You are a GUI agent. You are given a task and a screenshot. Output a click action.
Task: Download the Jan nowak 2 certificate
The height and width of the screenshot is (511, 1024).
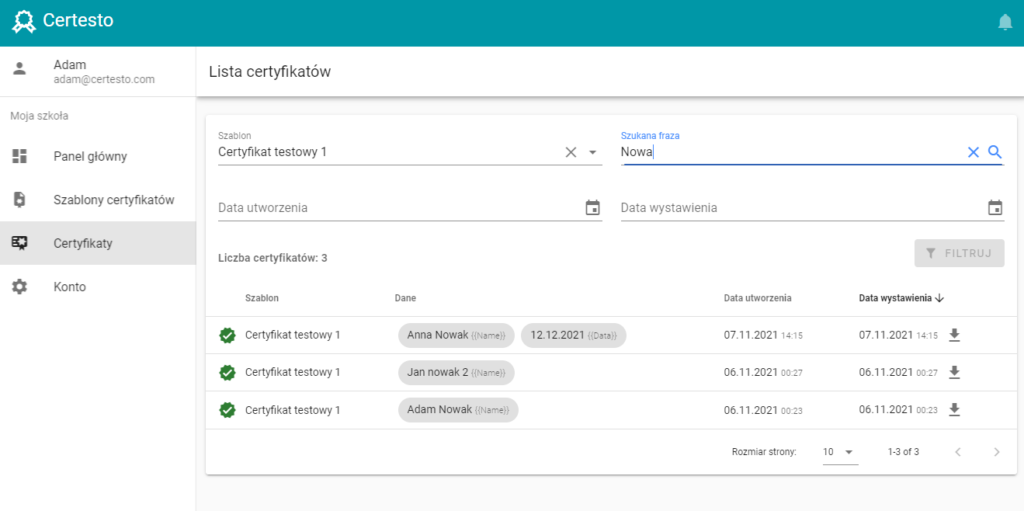coord(954,372)
